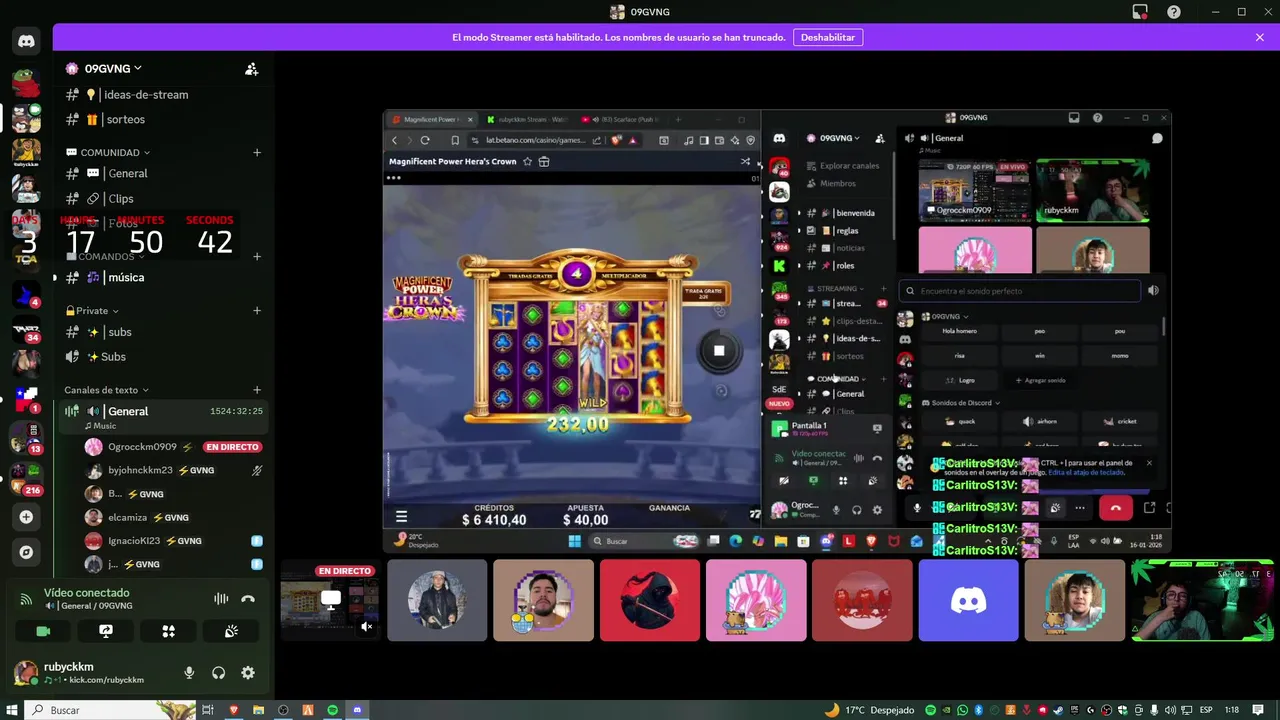This screenshot has height=720, width=1280.
Task: Open User Settings gear icon
Action: 248,673
